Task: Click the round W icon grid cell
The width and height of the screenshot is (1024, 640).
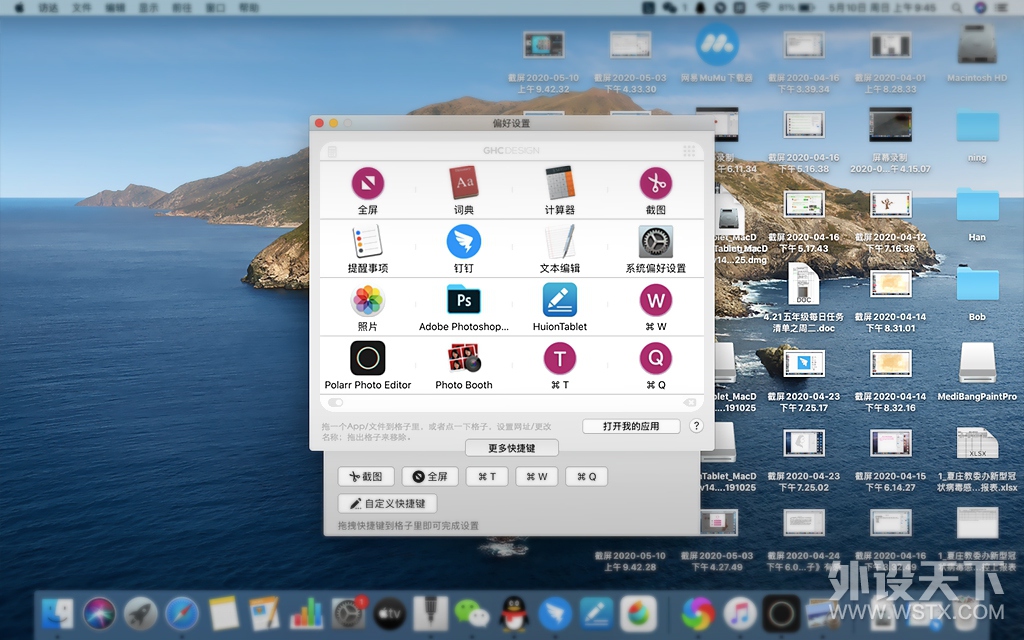Action: coord(656,300)
